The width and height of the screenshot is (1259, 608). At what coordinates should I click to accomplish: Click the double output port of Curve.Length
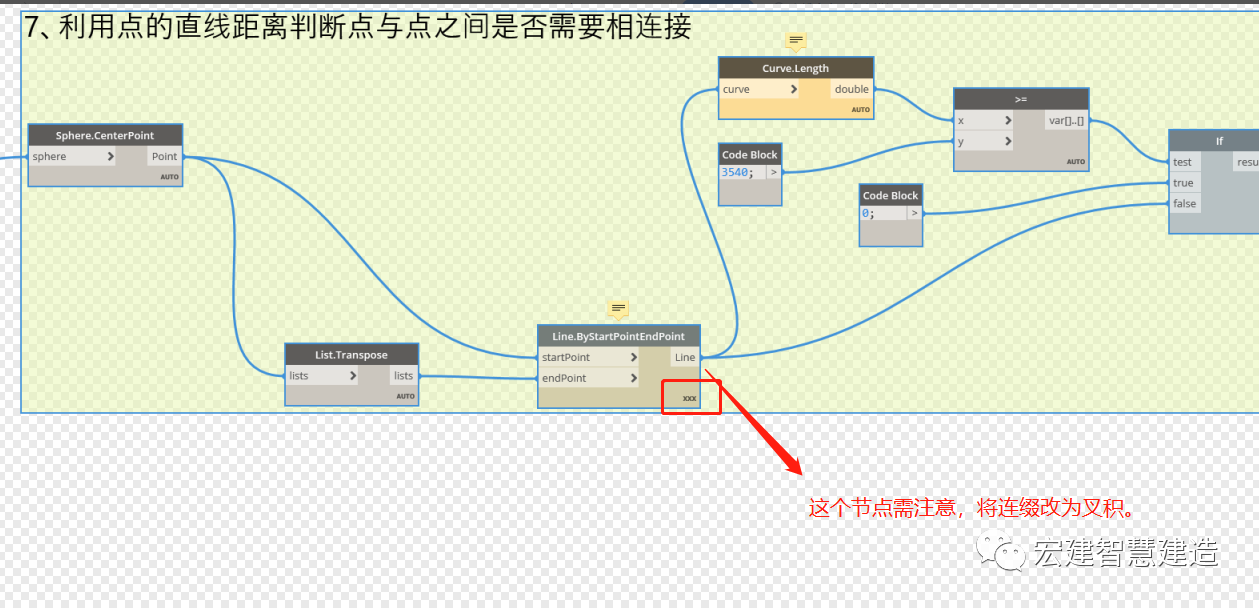click(852, 89)
